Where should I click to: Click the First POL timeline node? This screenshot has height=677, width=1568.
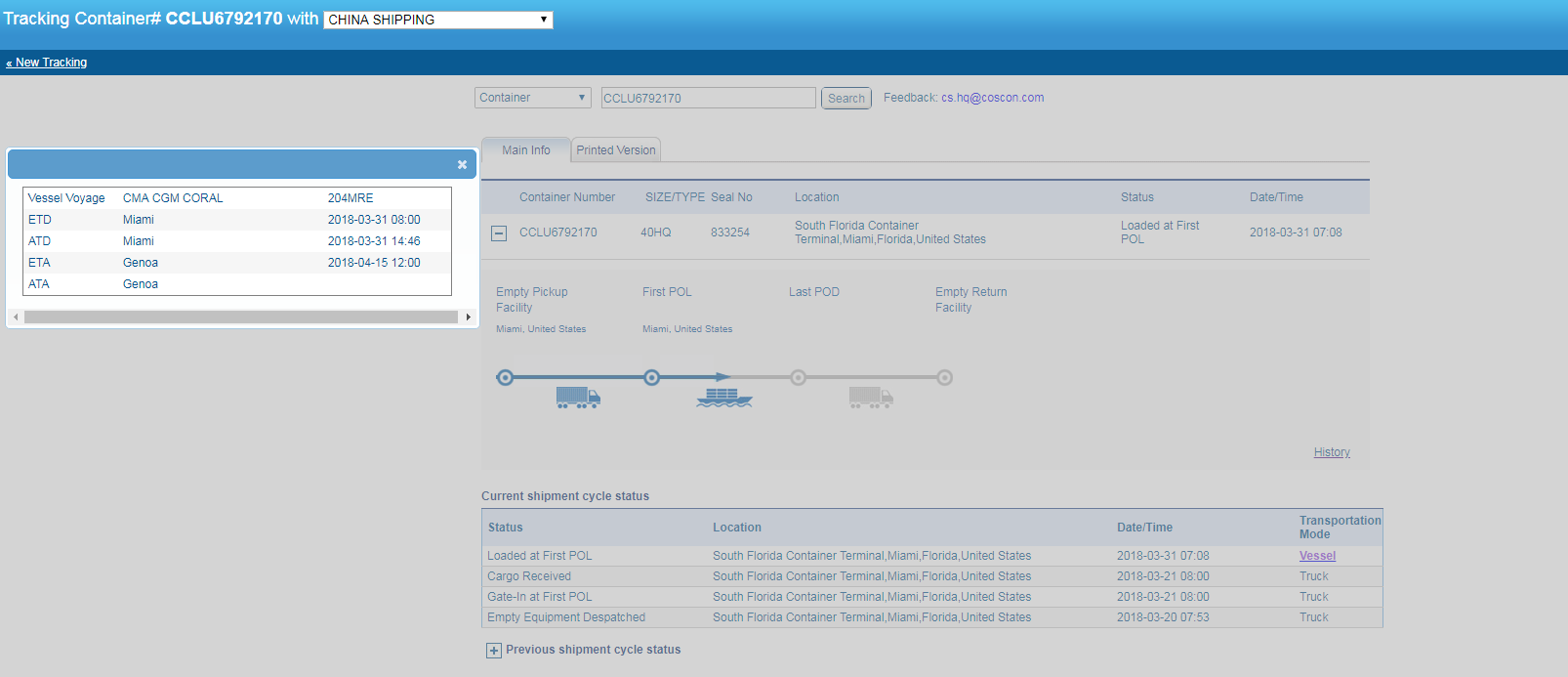651,378
